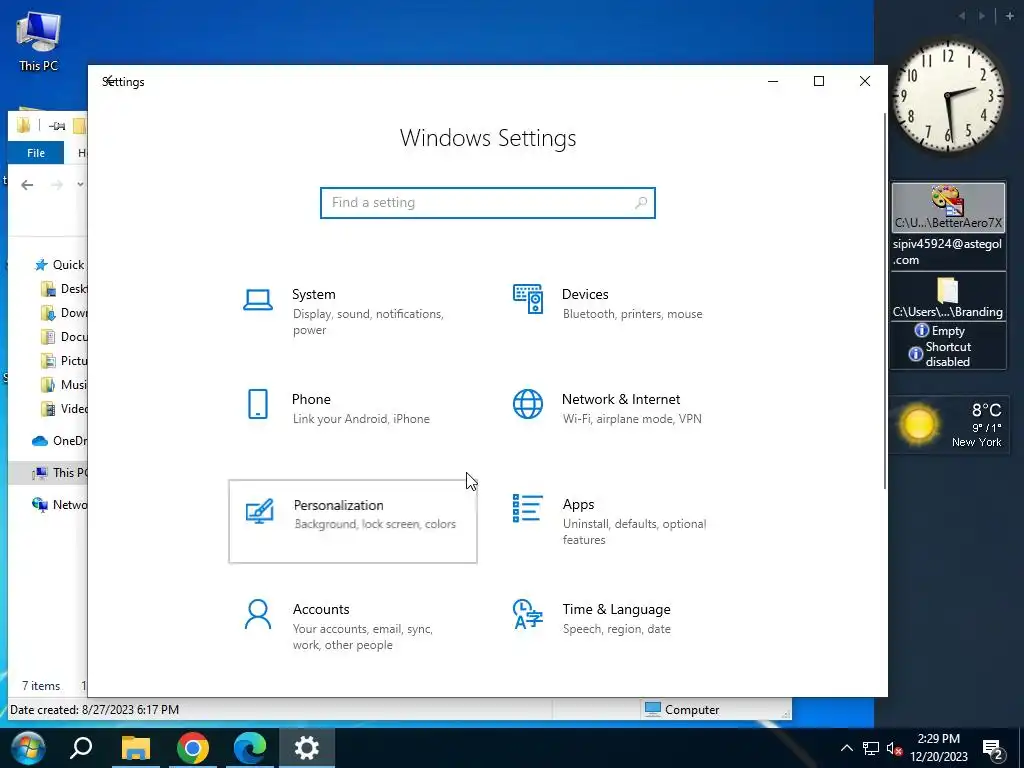Open File Explorer from the taskbar

coord(136,748)
